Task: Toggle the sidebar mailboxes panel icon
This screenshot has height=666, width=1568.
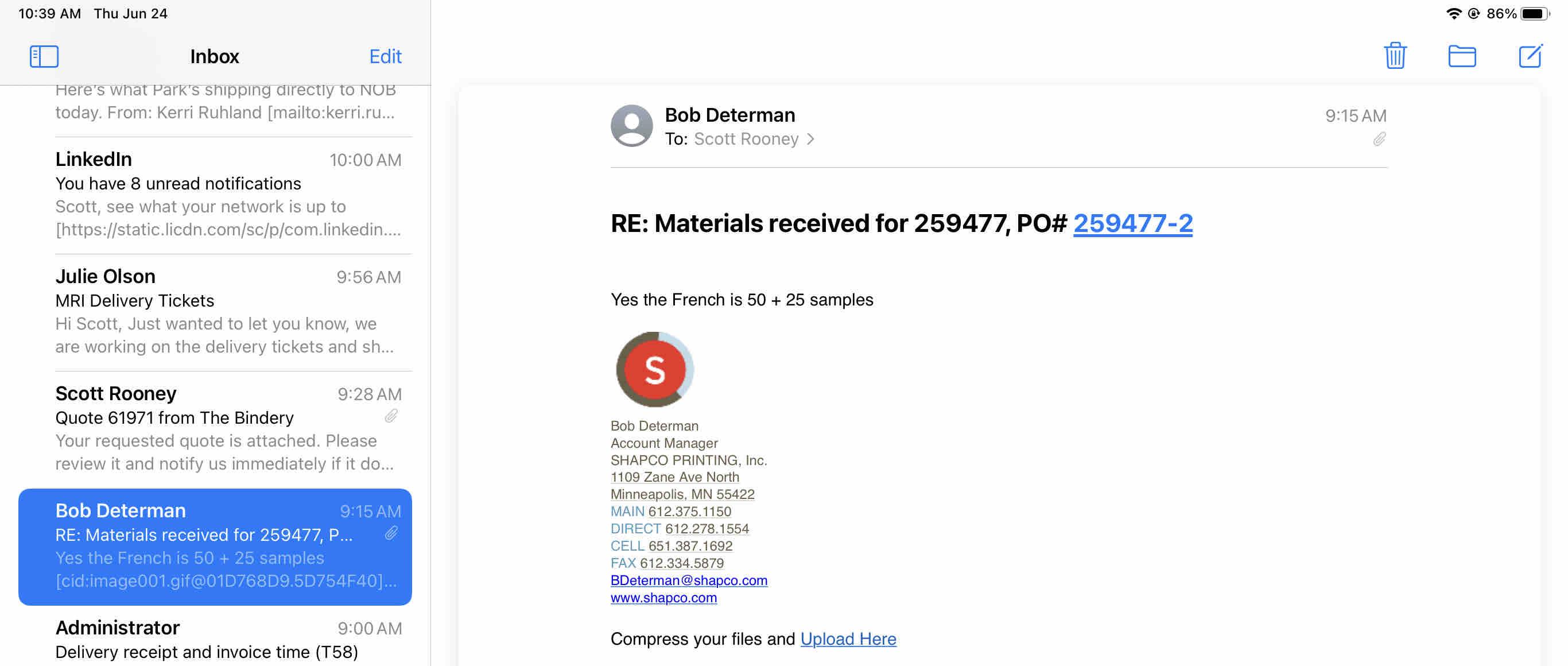Action: pyautogui.click(x=44, y=57)
